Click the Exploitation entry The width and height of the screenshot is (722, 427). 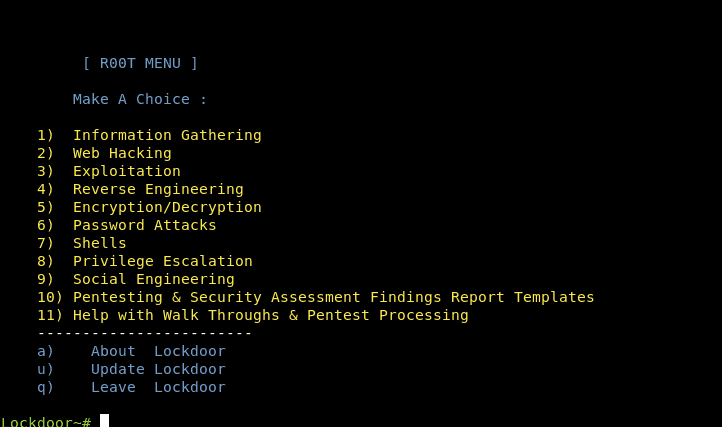point(127,171)
